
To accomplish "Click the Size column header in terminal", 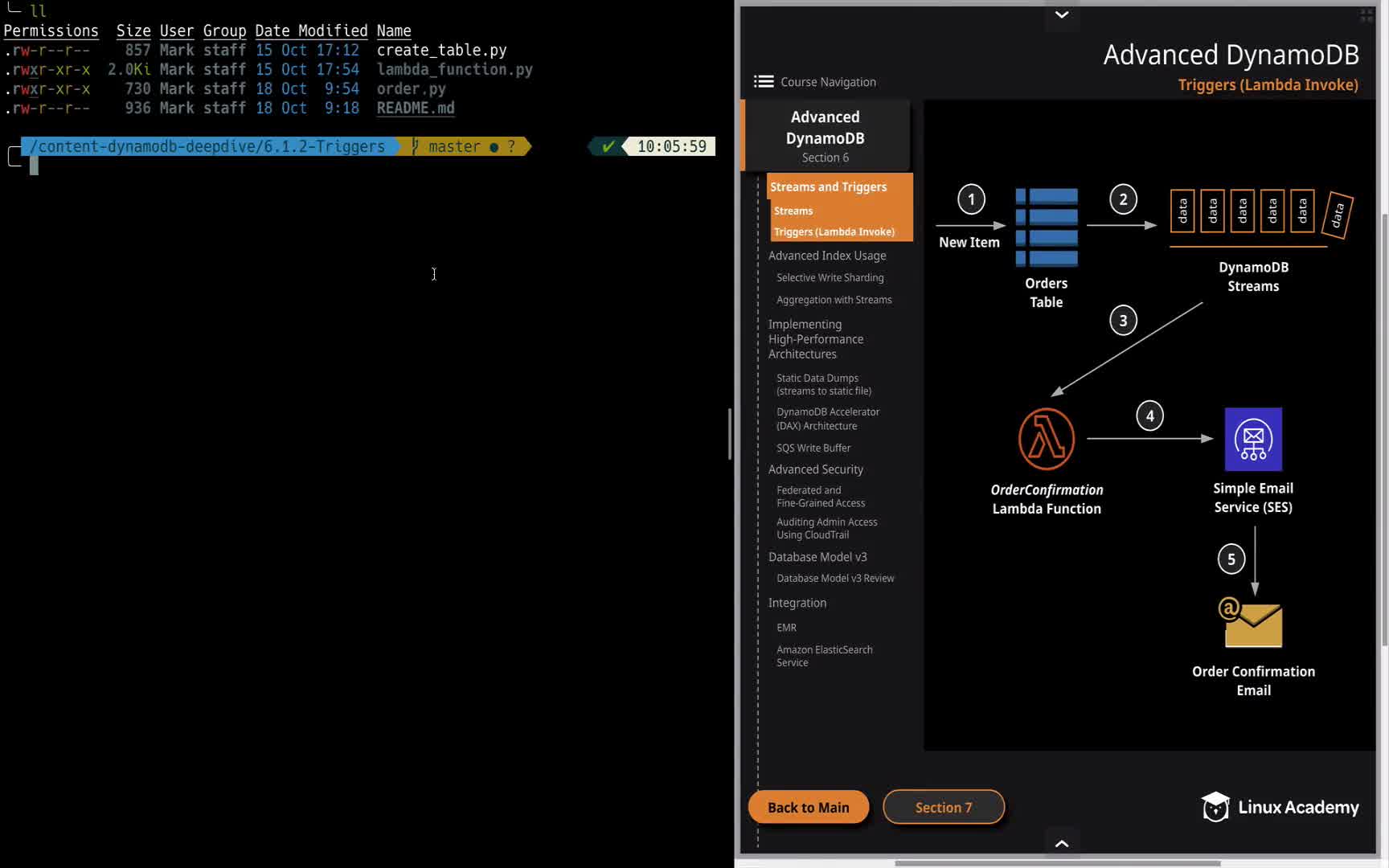I will coord(133,31).
